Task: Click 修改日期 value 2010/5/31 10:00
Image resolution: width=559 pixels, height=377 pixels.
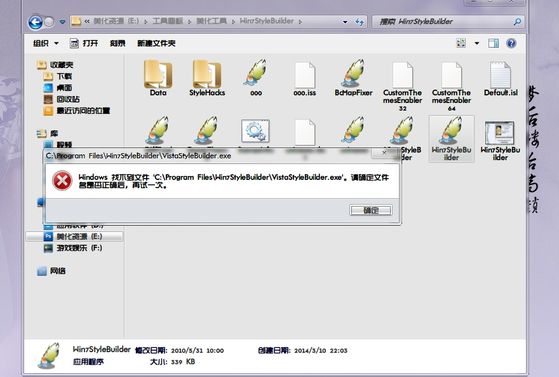Action: 197,351
